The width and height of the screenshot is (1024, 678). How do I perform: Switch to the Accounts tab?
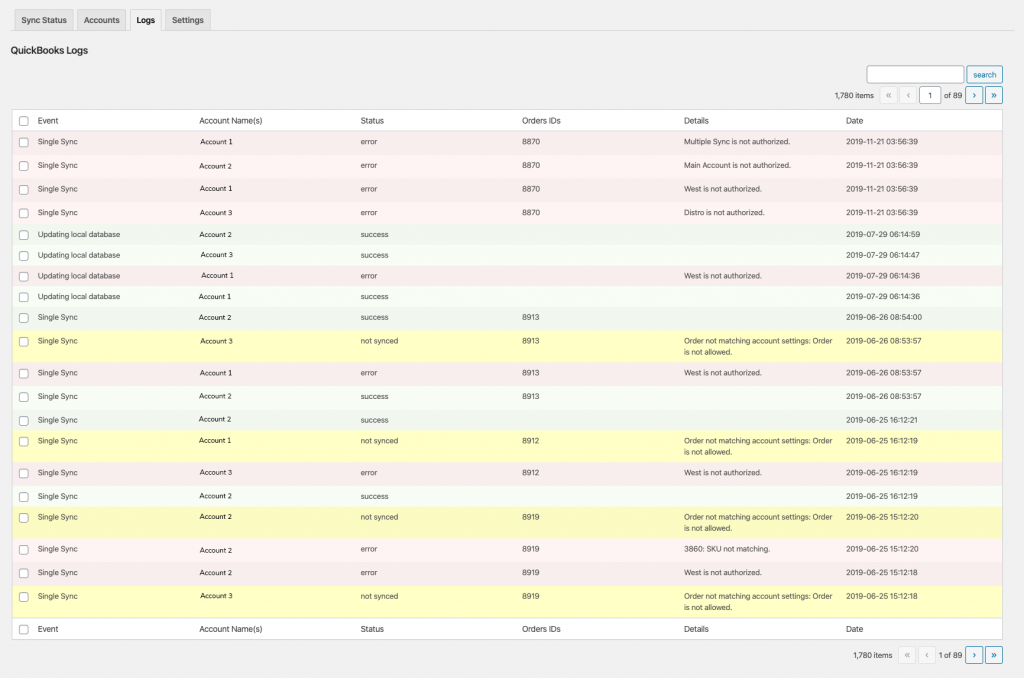click(101, 20)
